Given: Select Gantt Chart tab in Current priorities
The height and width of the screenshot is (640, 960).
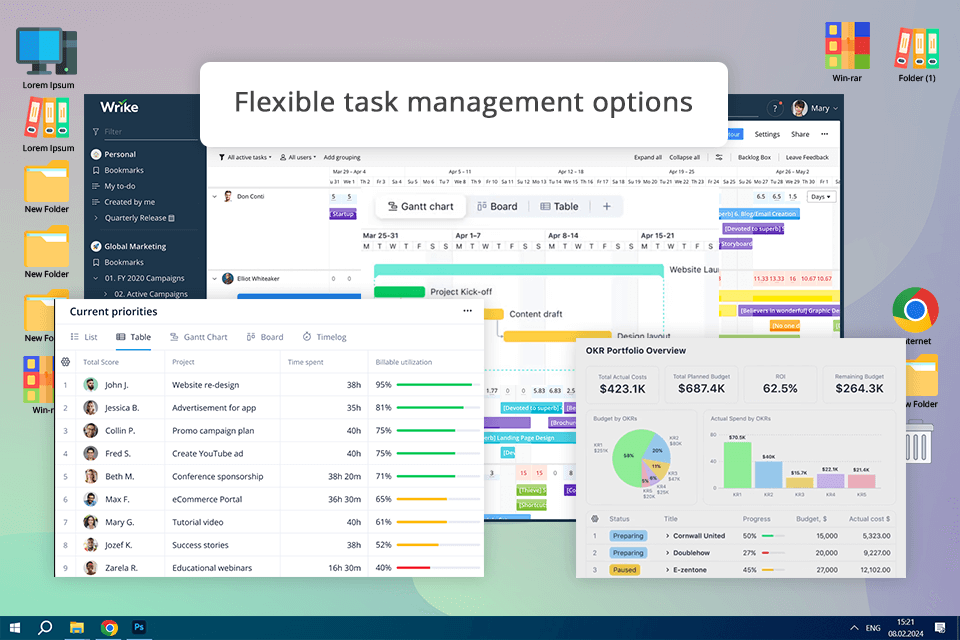Looking at the screenshot, I should (x=198, y=337).
